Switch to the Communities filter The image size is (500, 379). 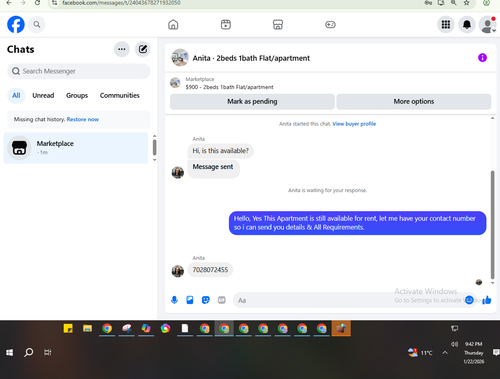[120, 95]
